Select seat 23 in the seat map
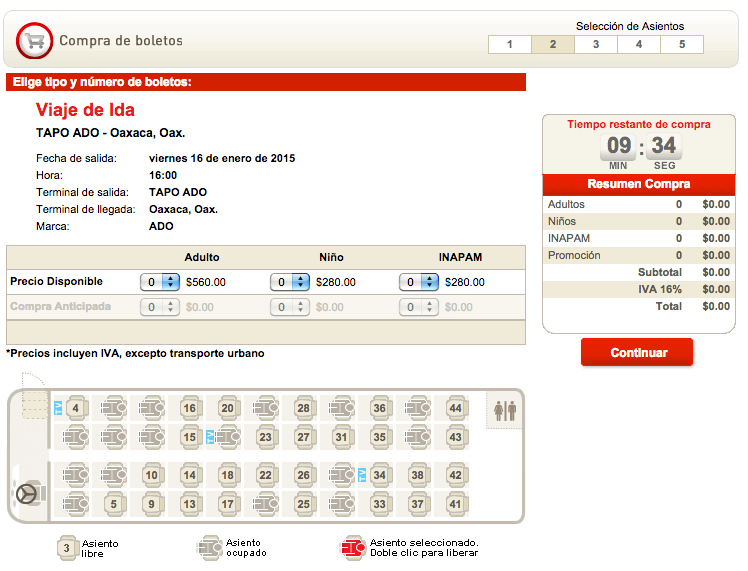The height and width of the screenshot is (571, 748). coord(265,437)
